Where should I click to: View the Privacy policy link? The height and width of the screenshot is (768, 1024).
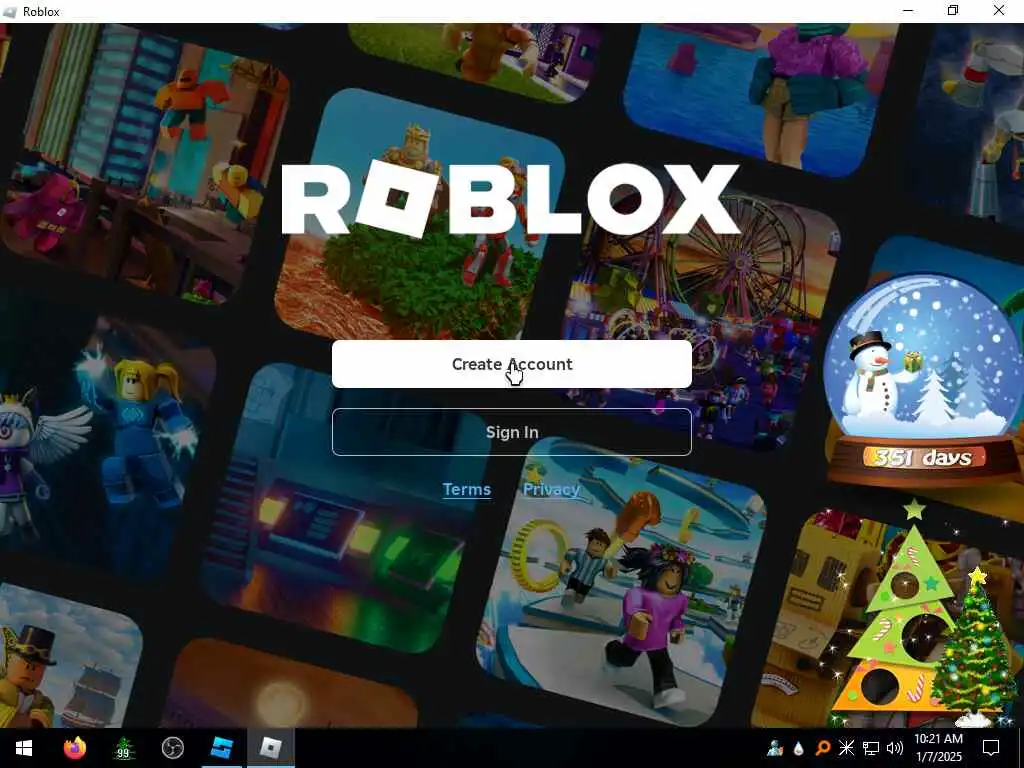tap(551, 489)
